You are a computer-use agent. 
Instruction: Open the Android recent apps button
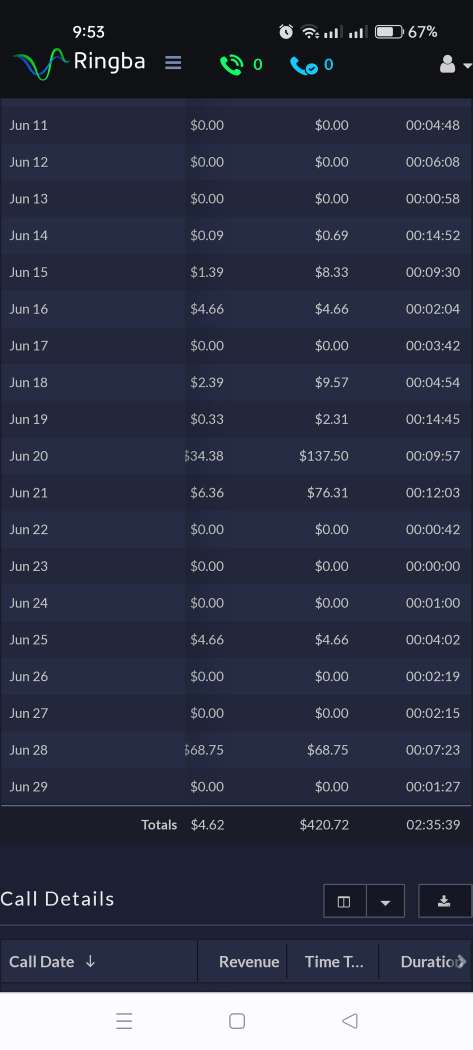pos(124,1021)
